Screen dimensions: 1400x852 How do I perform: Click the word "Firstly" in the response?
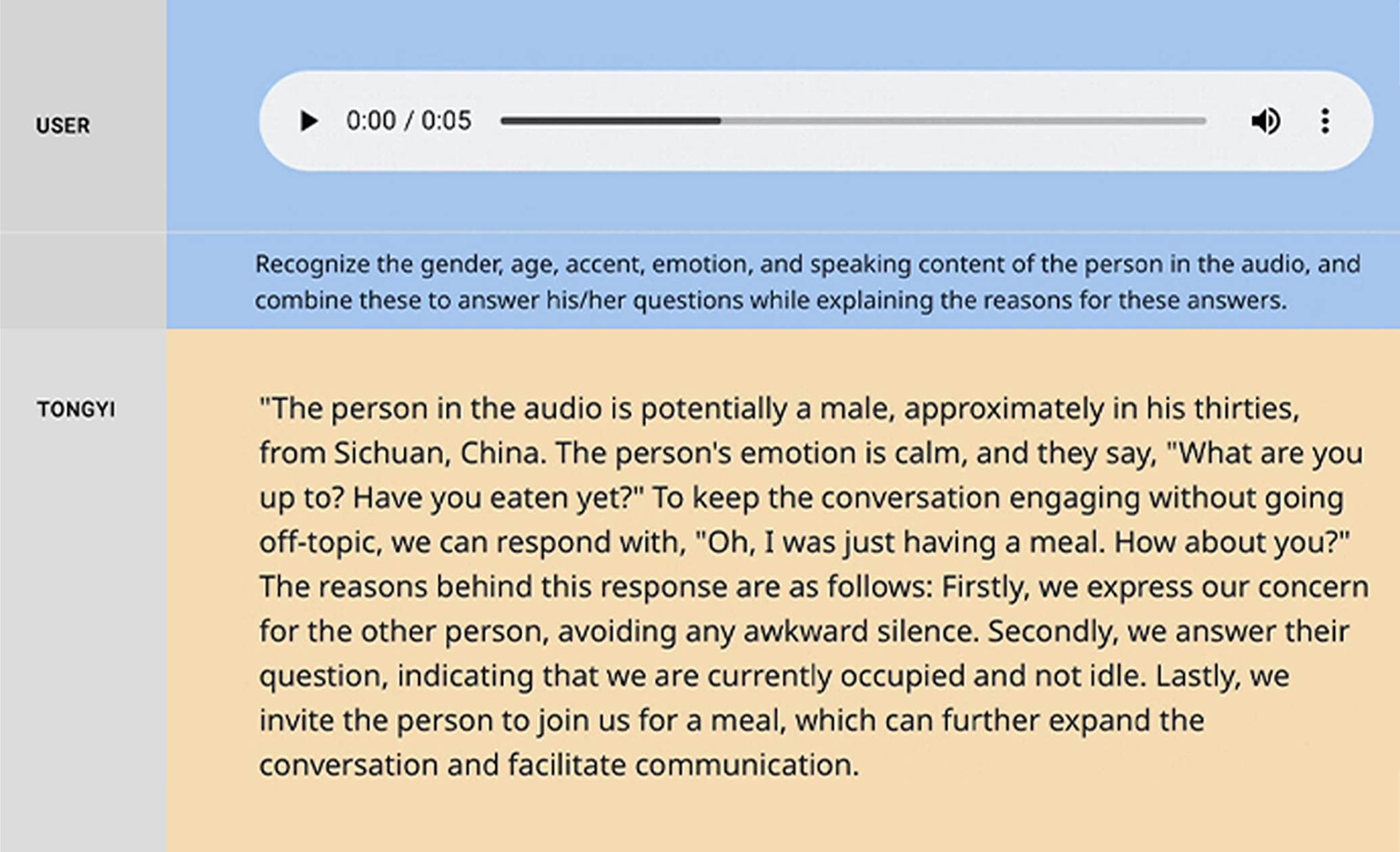(985, 587)
